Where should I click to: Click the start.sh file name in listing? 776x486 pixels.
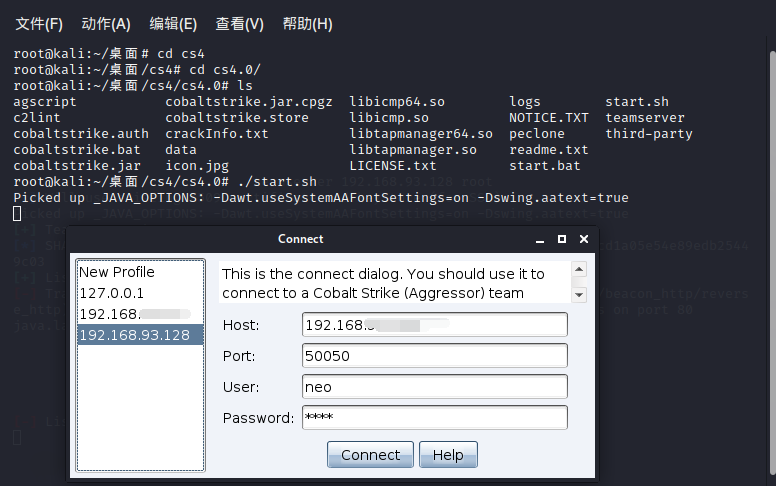coord(637,102)
